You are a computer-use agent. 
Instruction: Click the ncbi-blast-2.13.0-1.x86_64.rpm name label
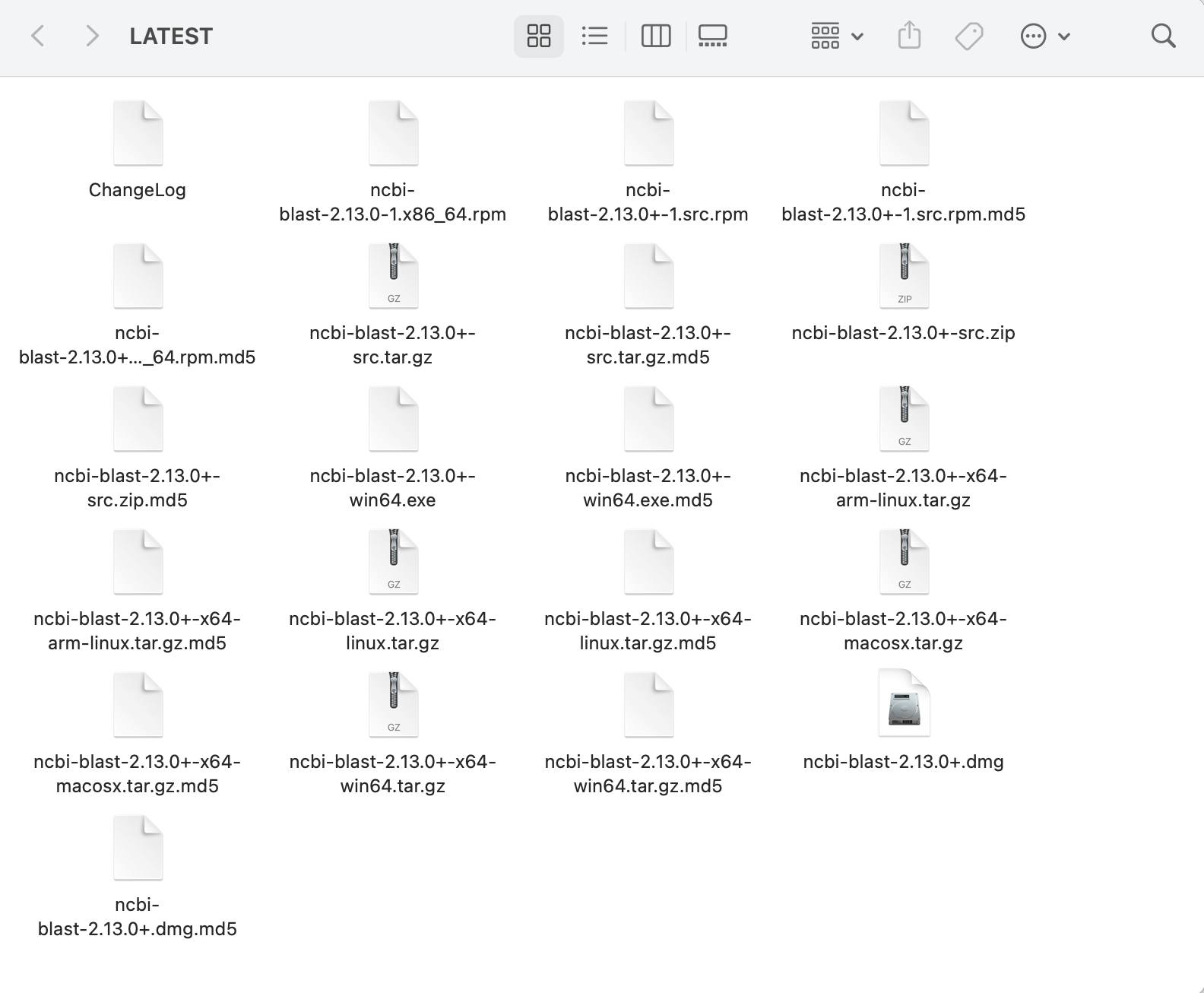coord(393,202)
